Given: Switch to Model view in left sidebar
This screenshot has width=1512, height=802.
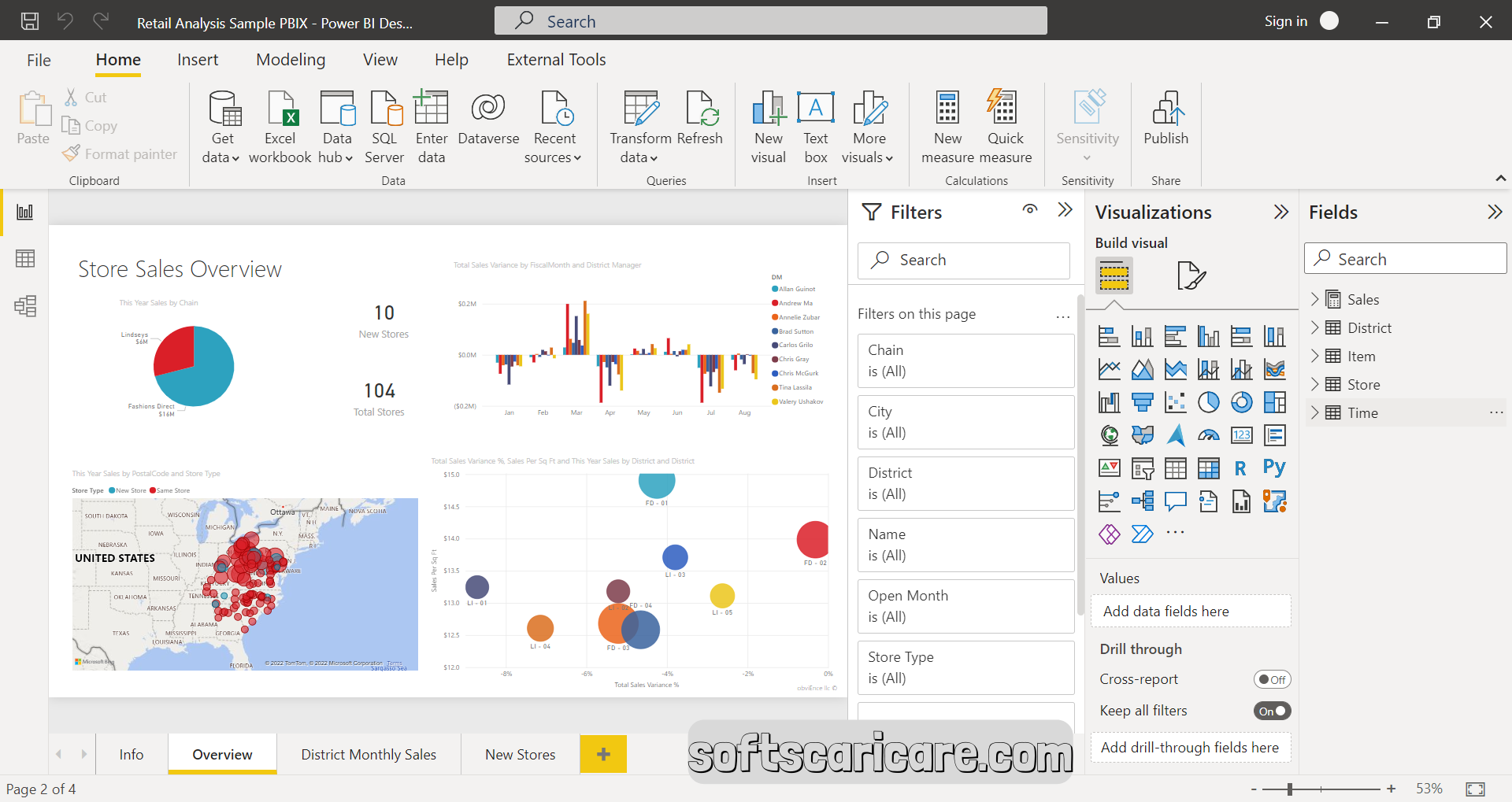Looking at the screenshot, I should click(x=25, y=305).
